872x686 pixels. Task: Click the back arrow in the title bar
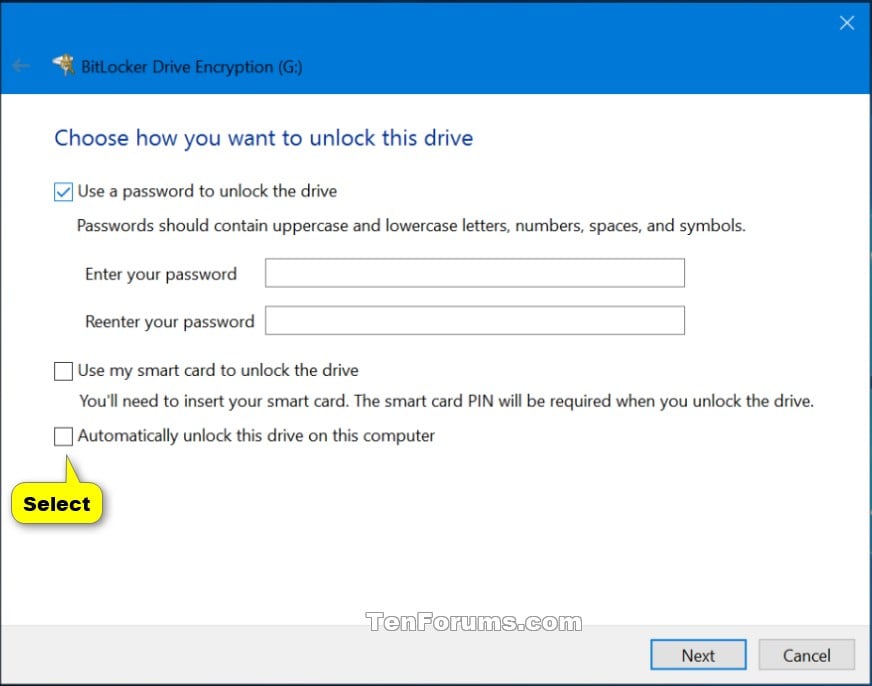click(21, 66)
